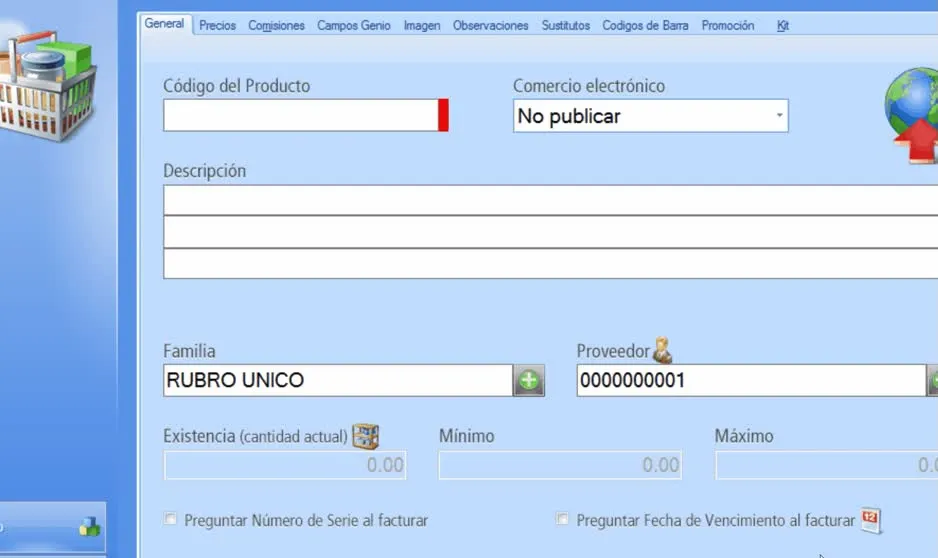
Task: Click the Mínimo value field
Action: (560, 465)
